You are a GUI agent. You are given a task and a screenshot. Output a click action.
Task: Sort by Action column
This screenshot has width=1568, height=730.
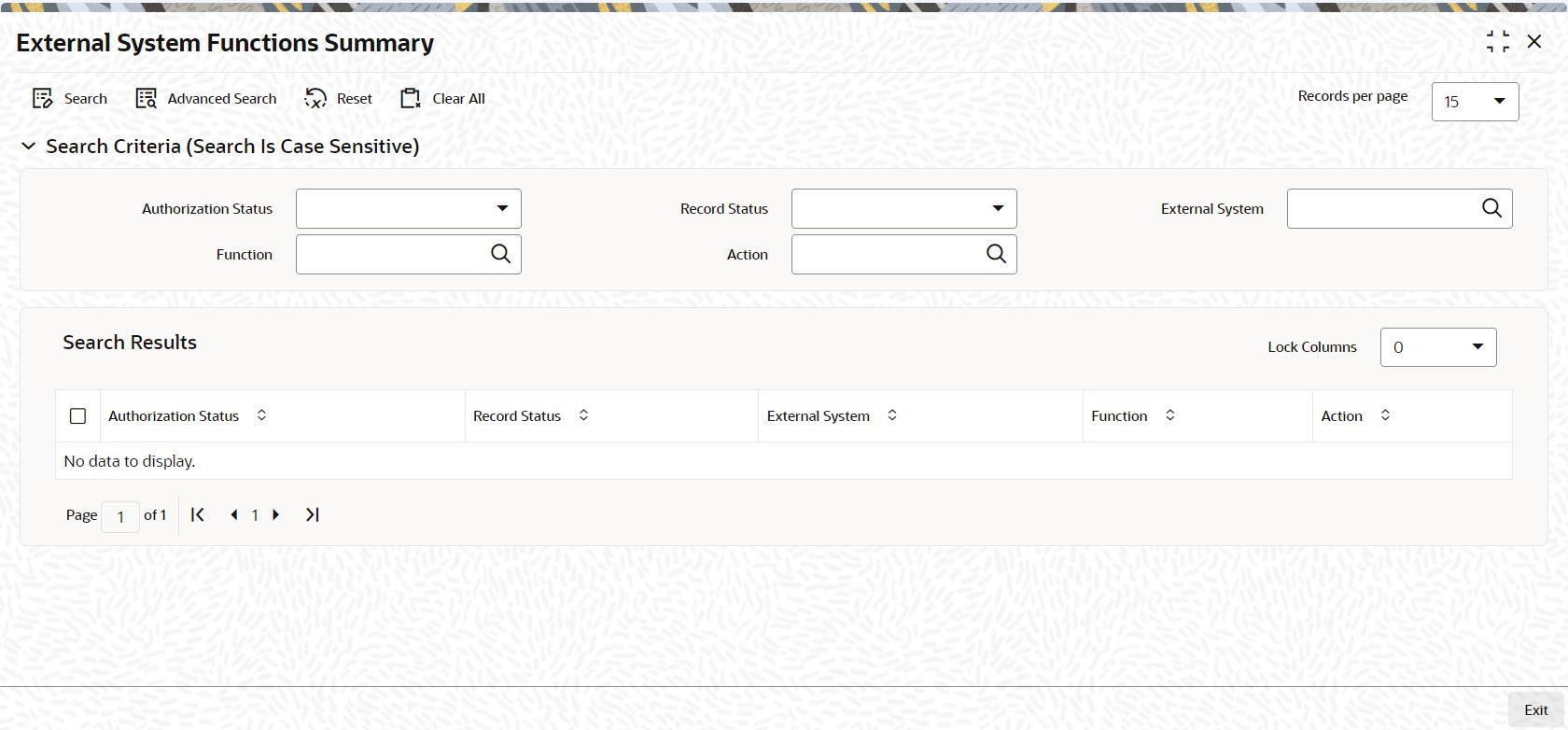click(x=1385, y=415)
